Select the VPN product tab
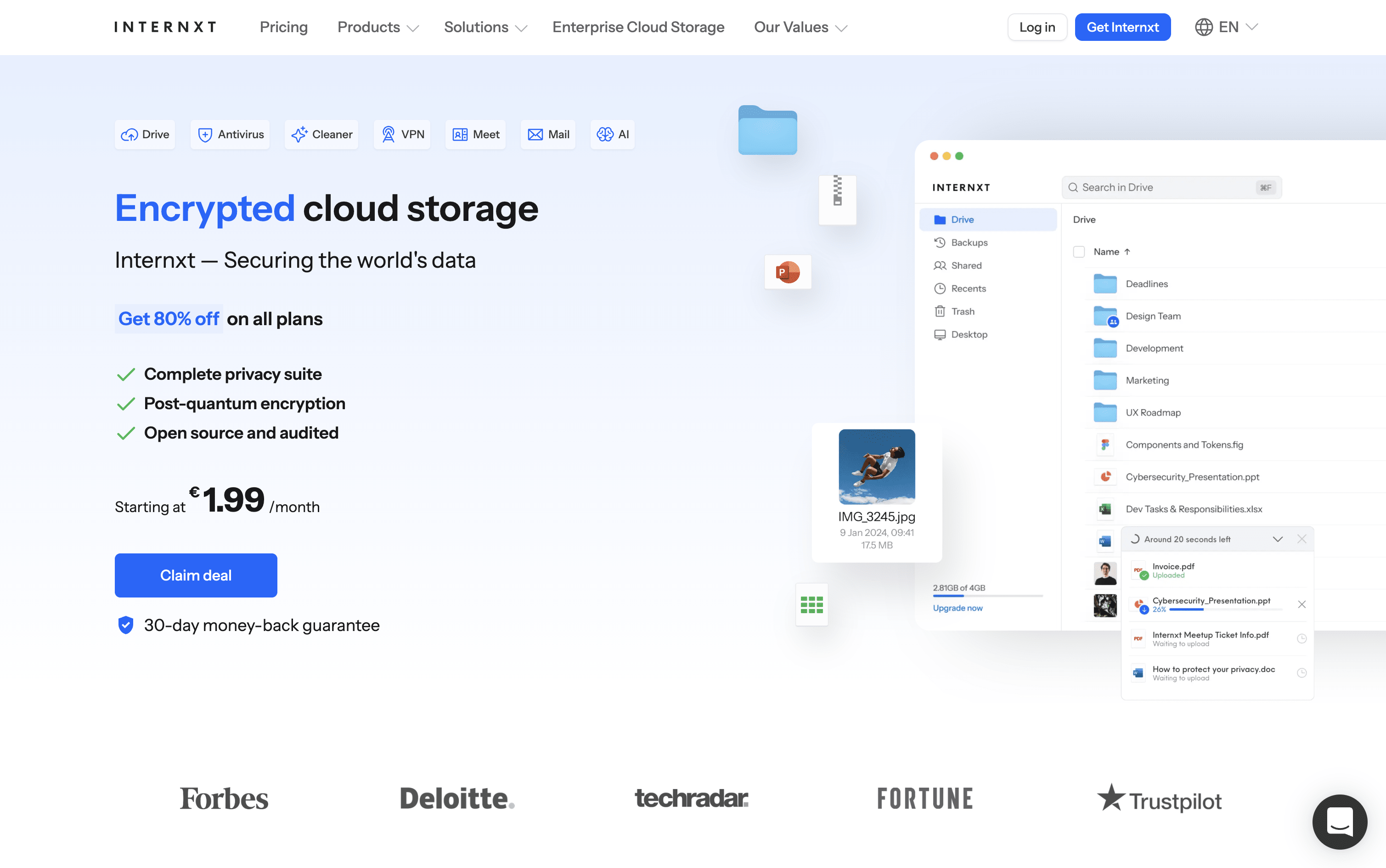 [x=402, y=134]
